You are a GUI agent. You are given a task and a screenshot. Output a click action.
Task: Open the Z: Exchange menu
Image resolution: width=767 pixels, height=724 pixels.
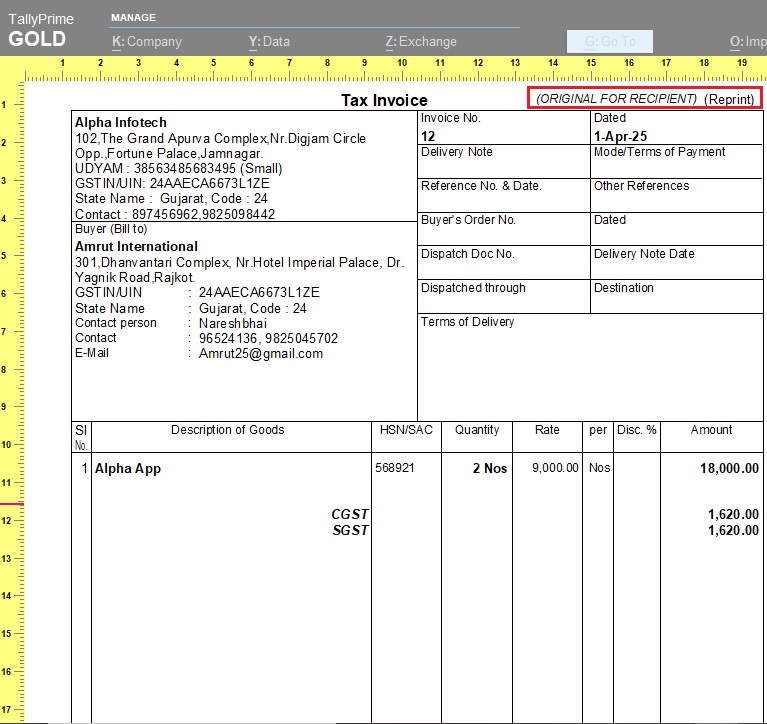coord(420,42)
